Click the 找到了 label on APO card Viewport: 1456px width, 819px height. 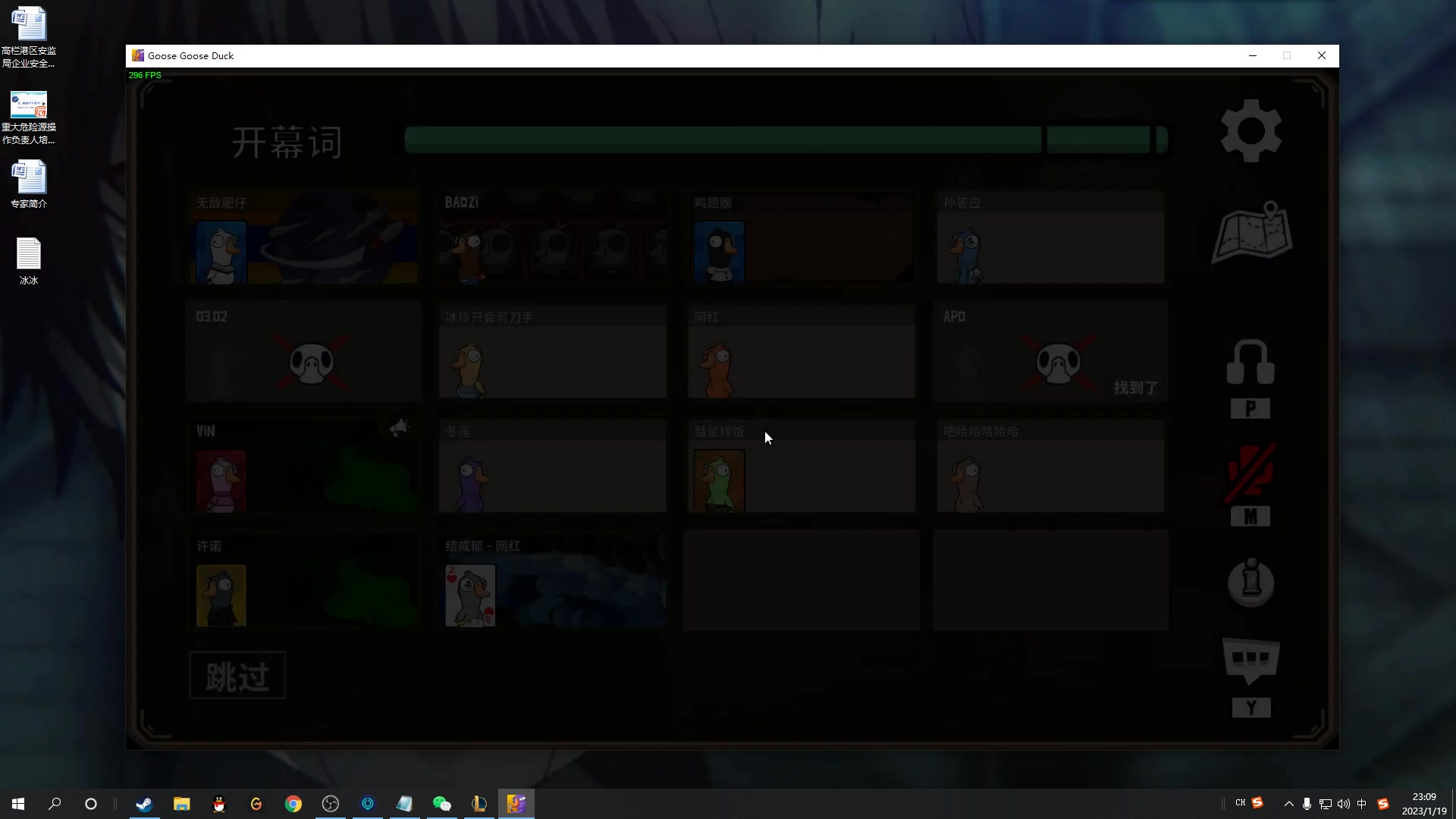tap(1135, 388)
